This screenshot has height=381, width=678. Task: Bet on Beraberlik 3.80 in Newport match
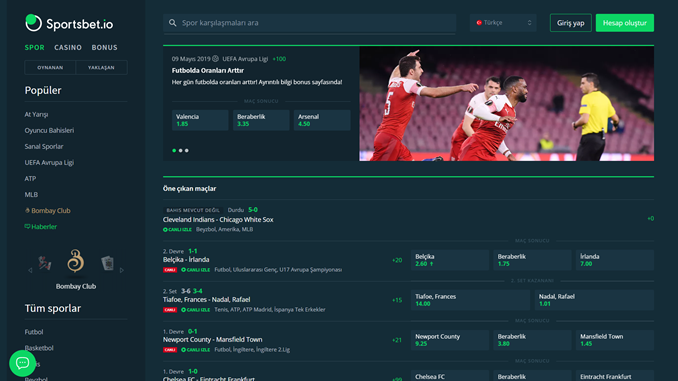(532, 340)
